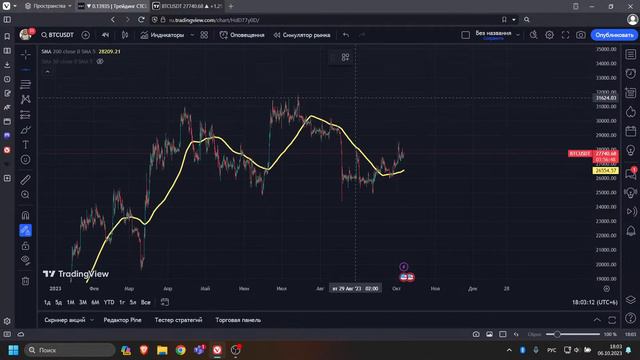Screen dimensions: 640x360
Task: Create an alert via Оповещения
Action: (x=242, y=35)
